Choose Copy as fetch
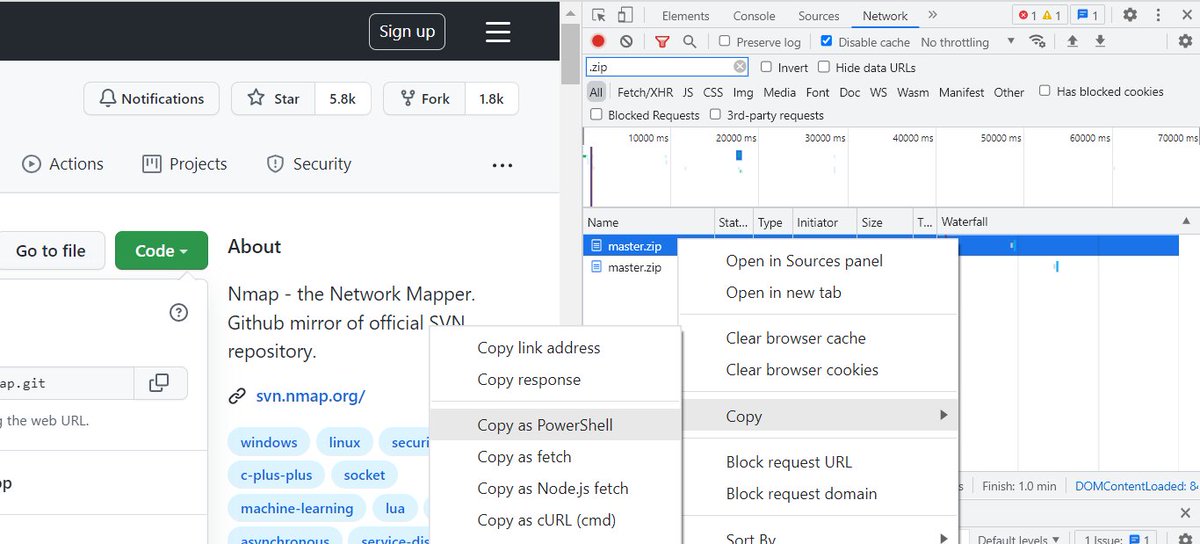This screenshot has width=1200, height=544. point(555,457)
